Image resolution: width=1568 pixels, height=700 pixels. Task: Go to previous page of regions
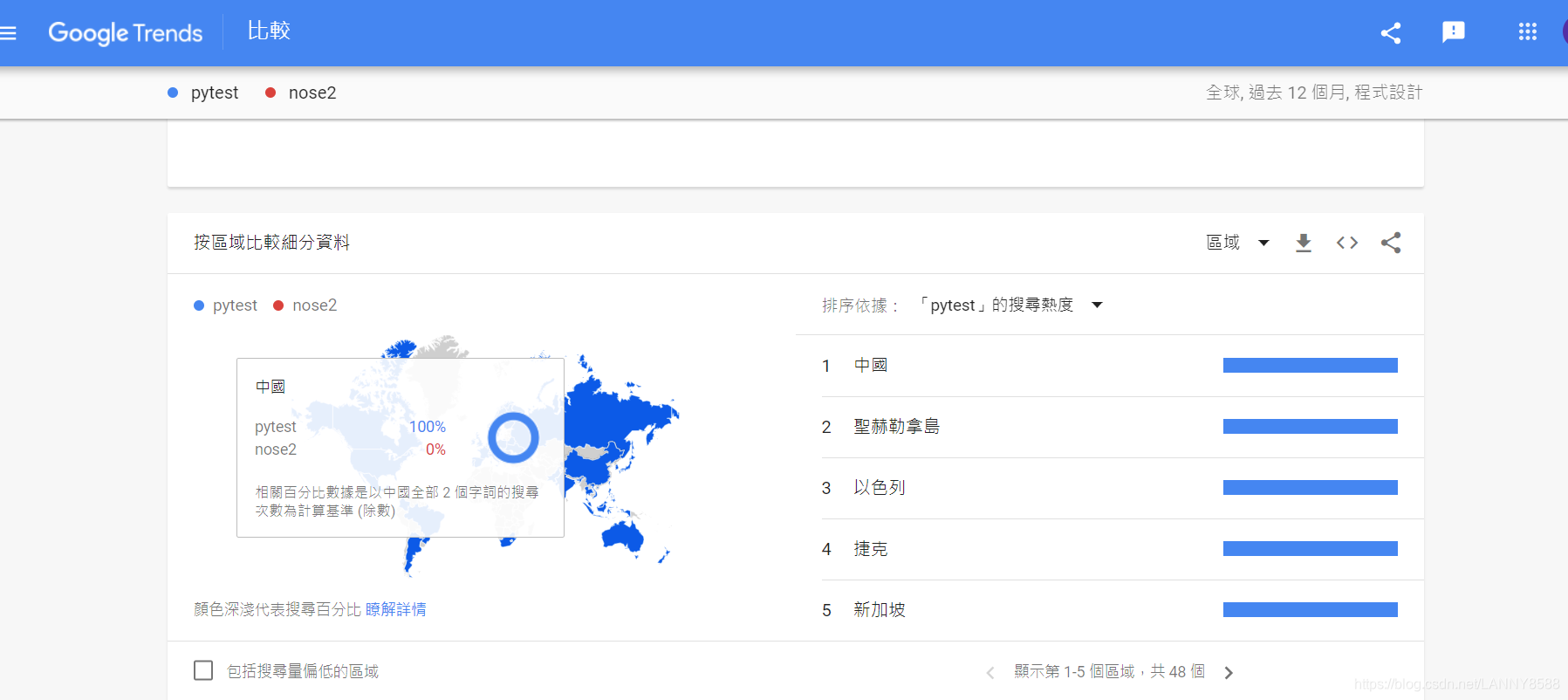coord(990,672)
